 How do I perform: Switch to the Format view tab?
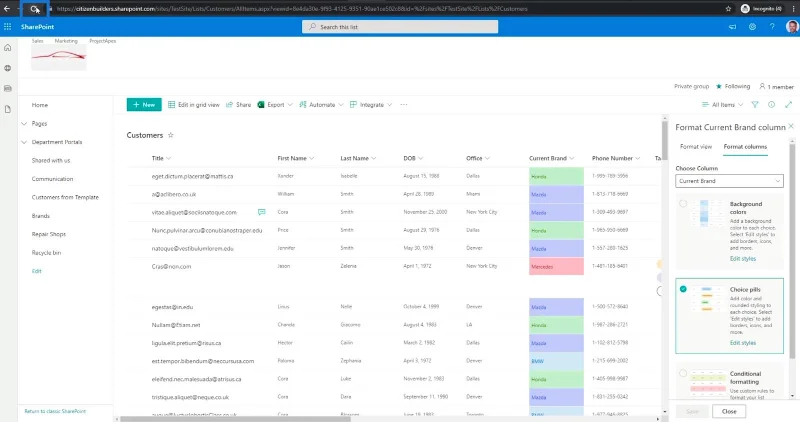[x=696, y=146]
